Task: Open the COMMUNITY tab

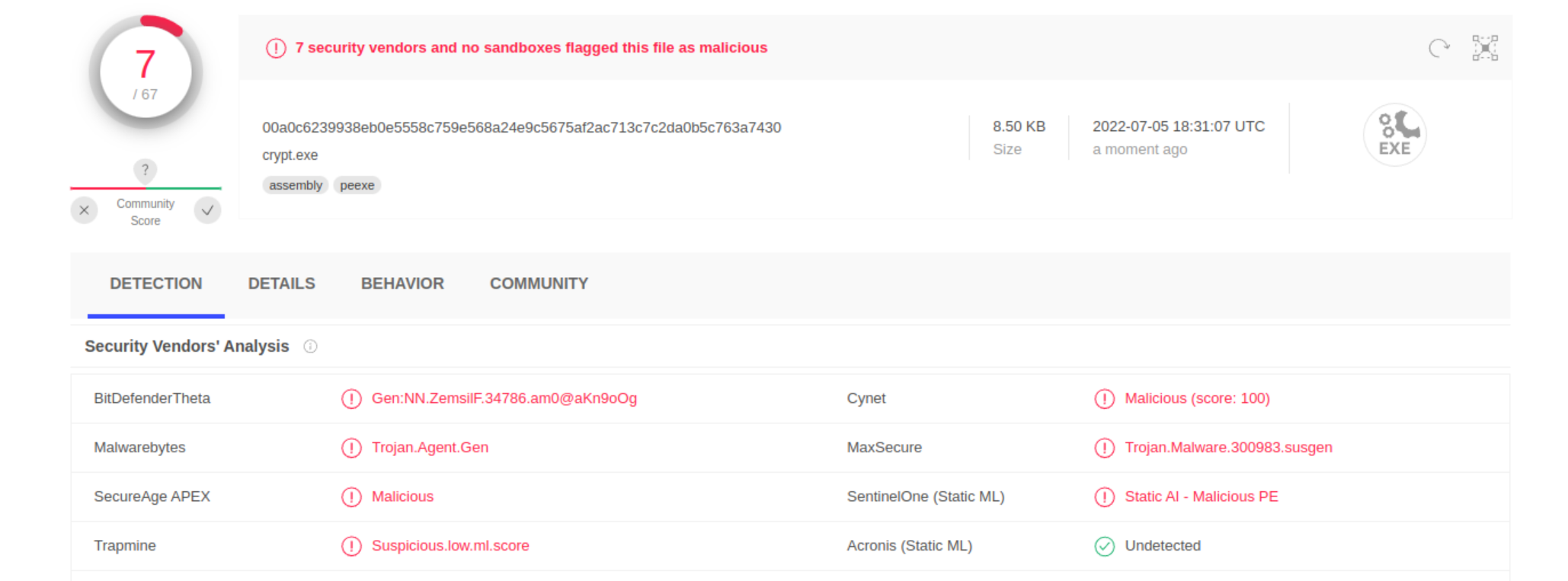Action: pyautogui.click(x=538, y=283)
